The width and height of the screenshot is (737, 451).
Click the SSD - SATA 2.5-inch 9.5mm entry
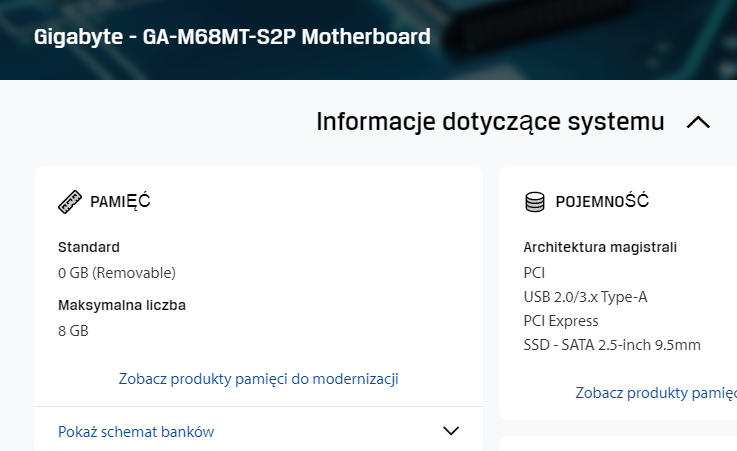coord(612,345)
